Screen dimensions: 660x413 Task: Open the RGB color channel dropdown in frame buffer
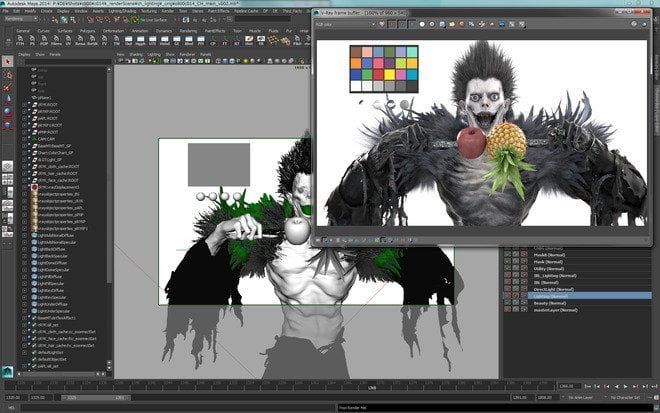point(345,24)
